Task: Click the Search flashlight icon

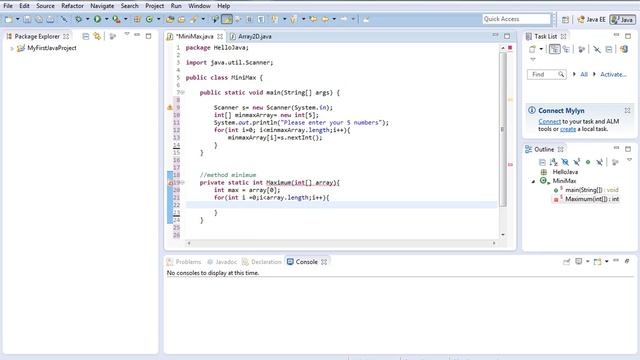Action: click(x=194, y=19)
